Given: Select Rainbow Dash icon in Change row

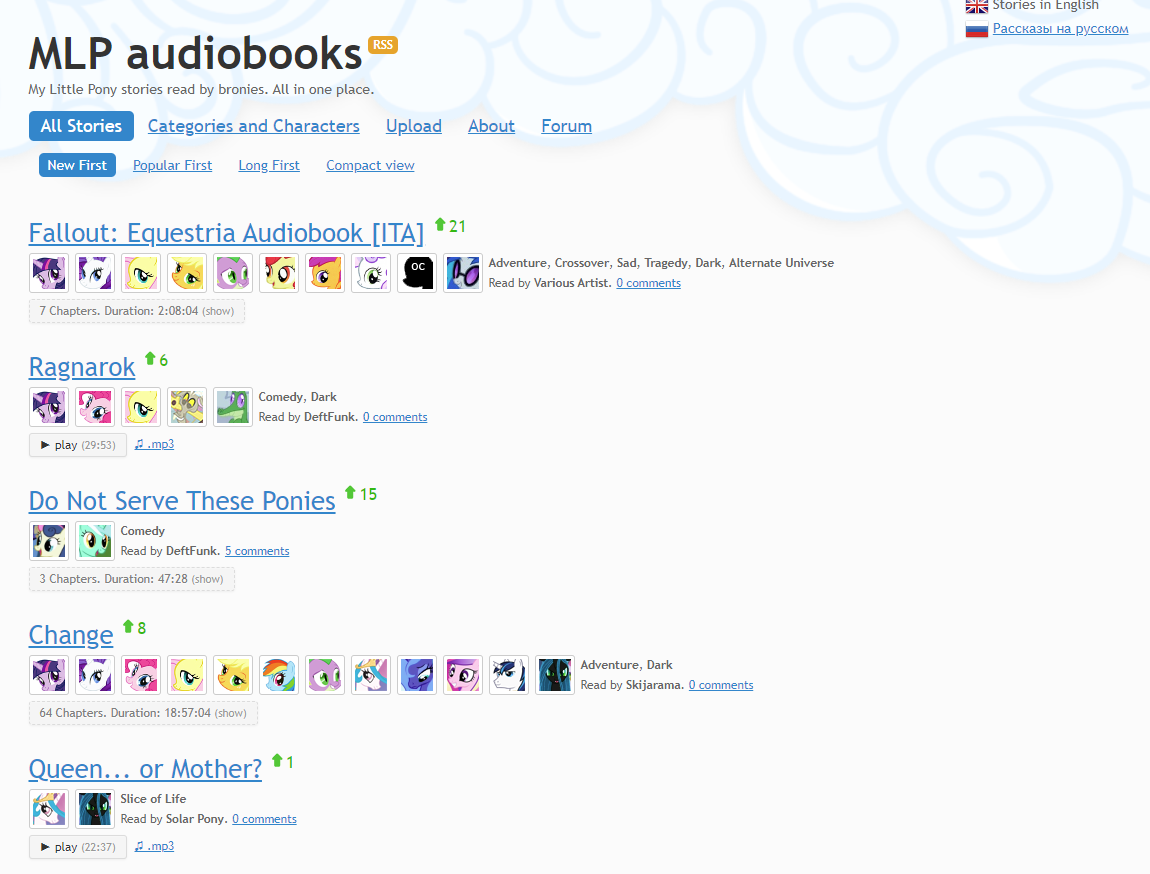Looking at the screenshot, I should click(x=279, y=675).
